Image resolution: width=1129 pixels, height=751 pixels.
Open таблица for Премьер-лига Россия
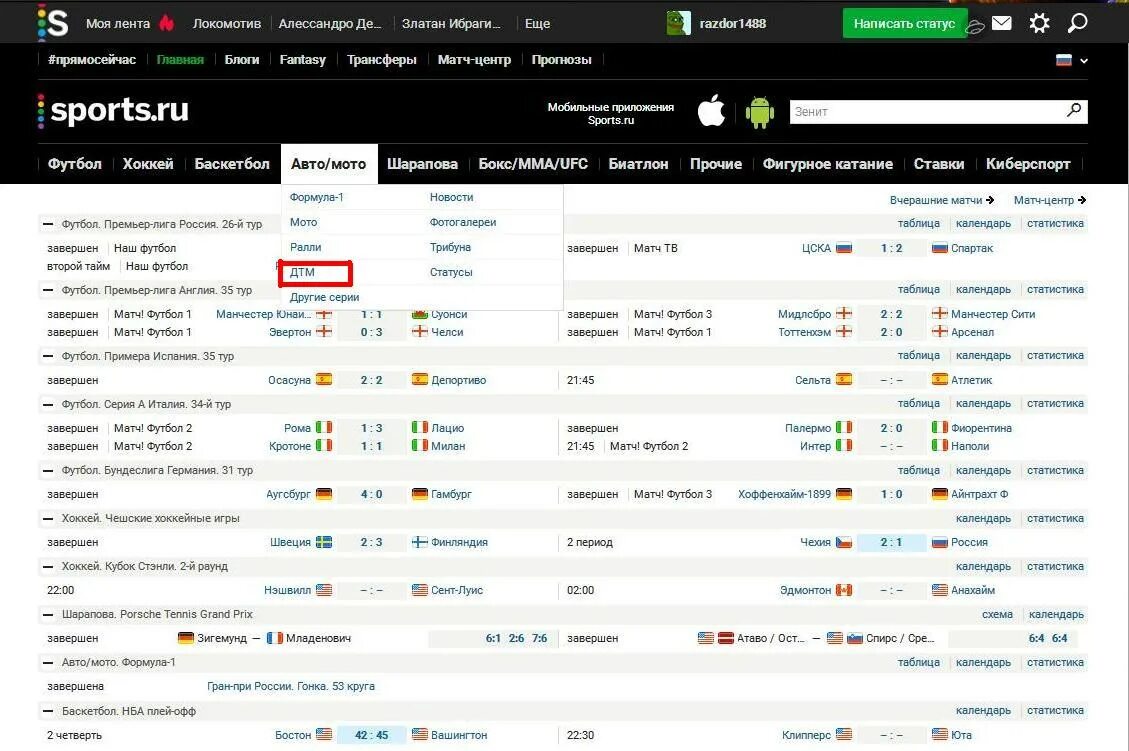(x=918, y=224)
